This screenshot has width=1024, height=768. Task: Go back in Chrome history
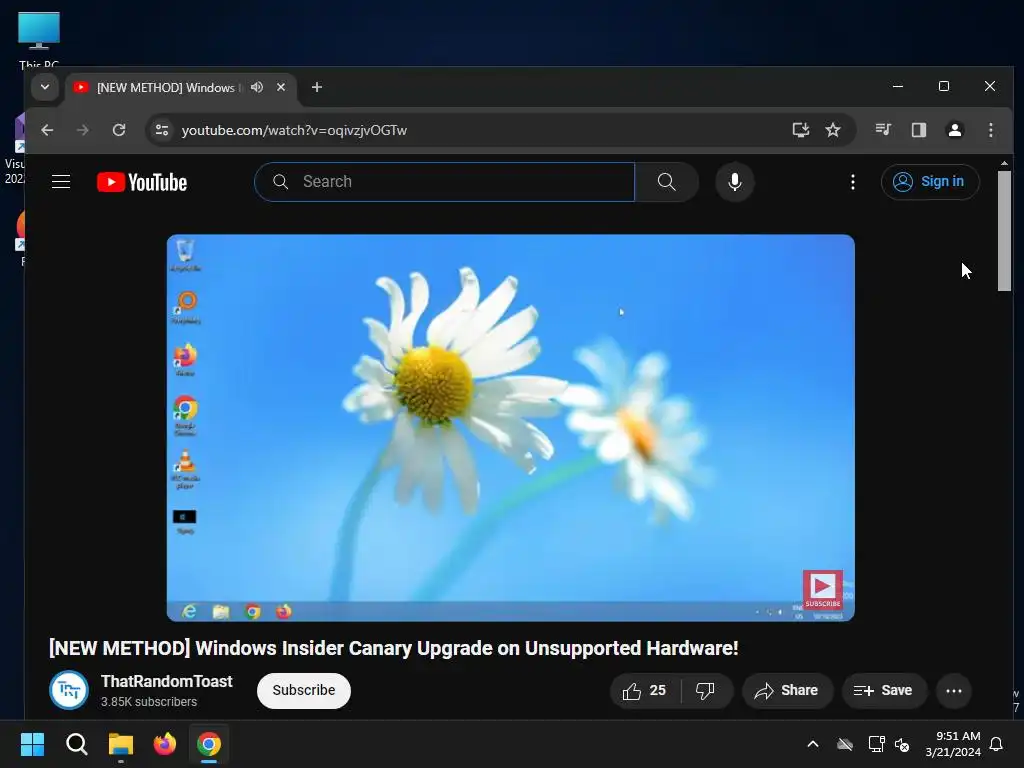coord(47,130)
